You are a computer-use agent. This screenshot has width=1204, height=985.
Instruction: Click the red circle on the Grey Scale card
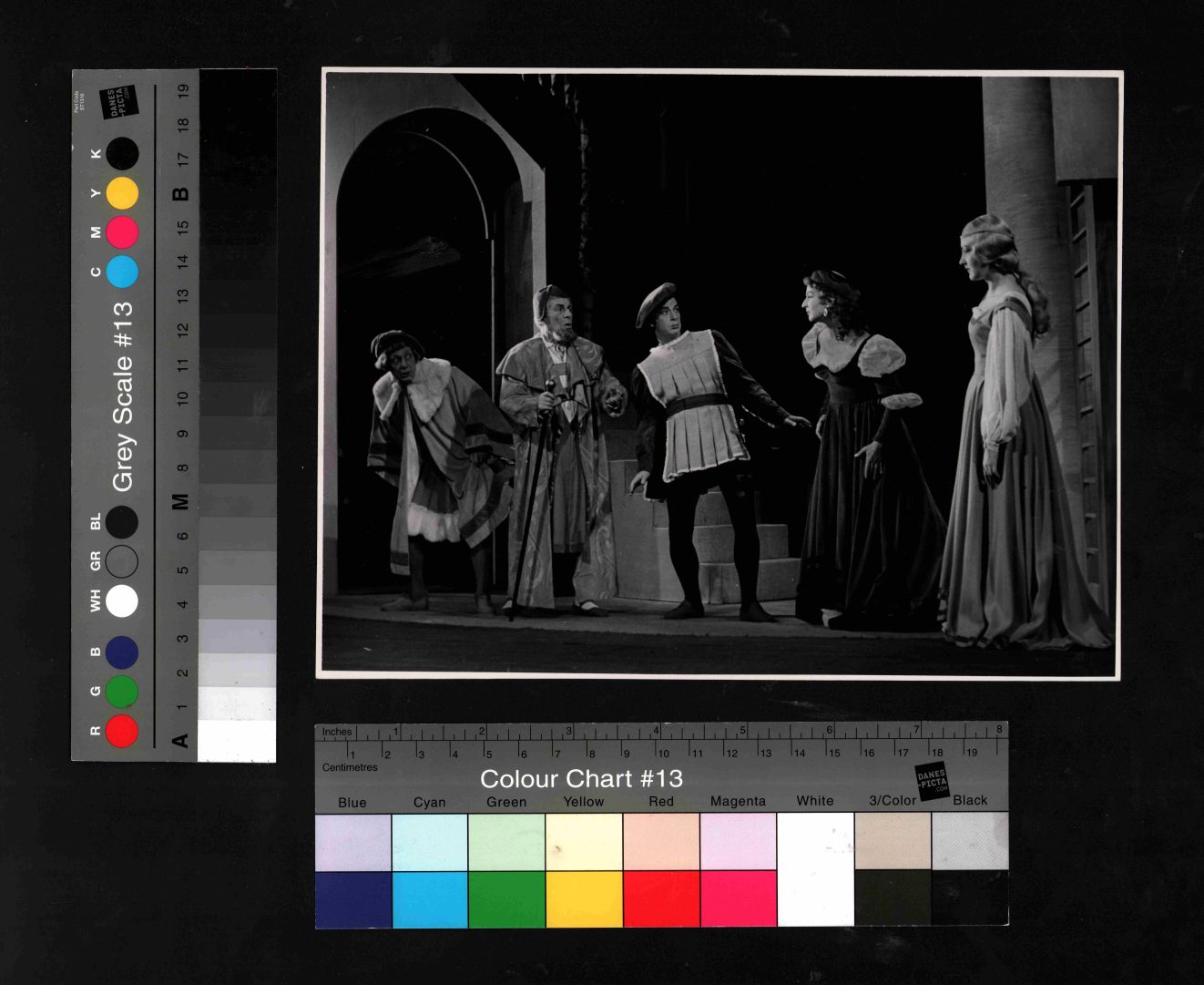[121, 731]
